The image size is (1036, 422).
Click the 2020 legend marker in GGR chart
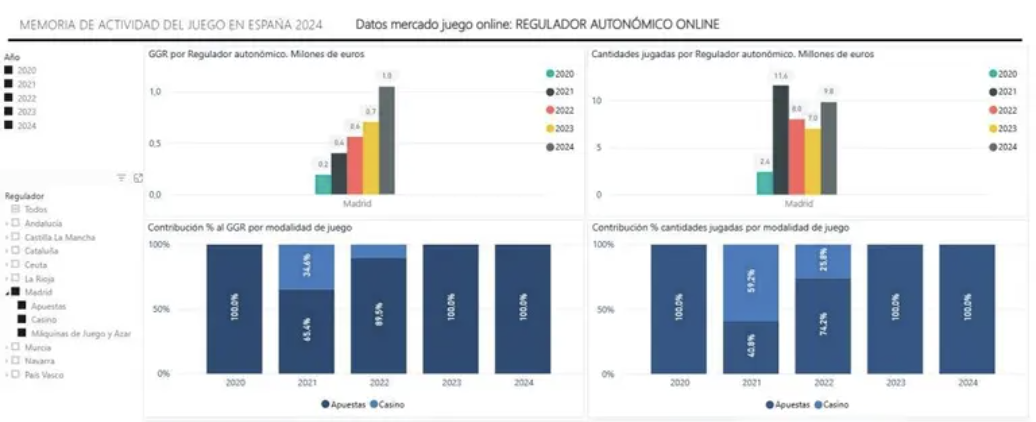[549, 74]
